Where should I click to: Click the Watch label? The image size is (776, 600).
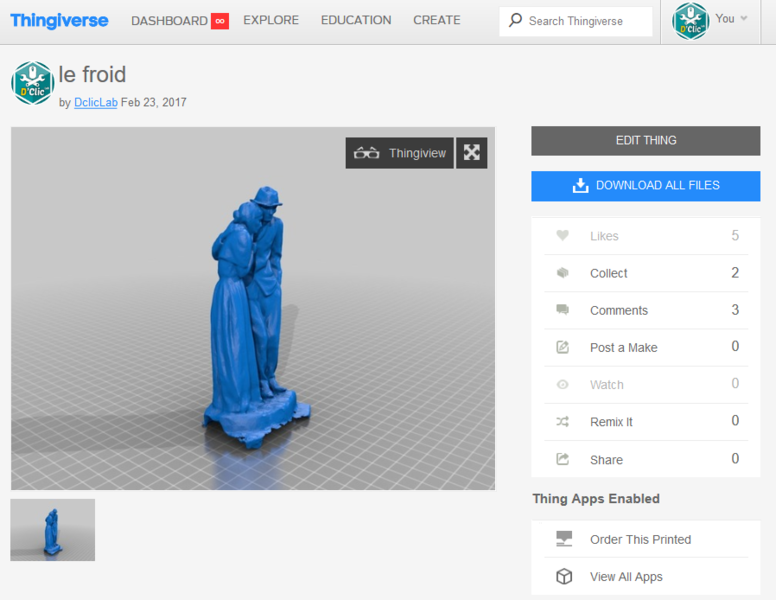coord(606,385)
